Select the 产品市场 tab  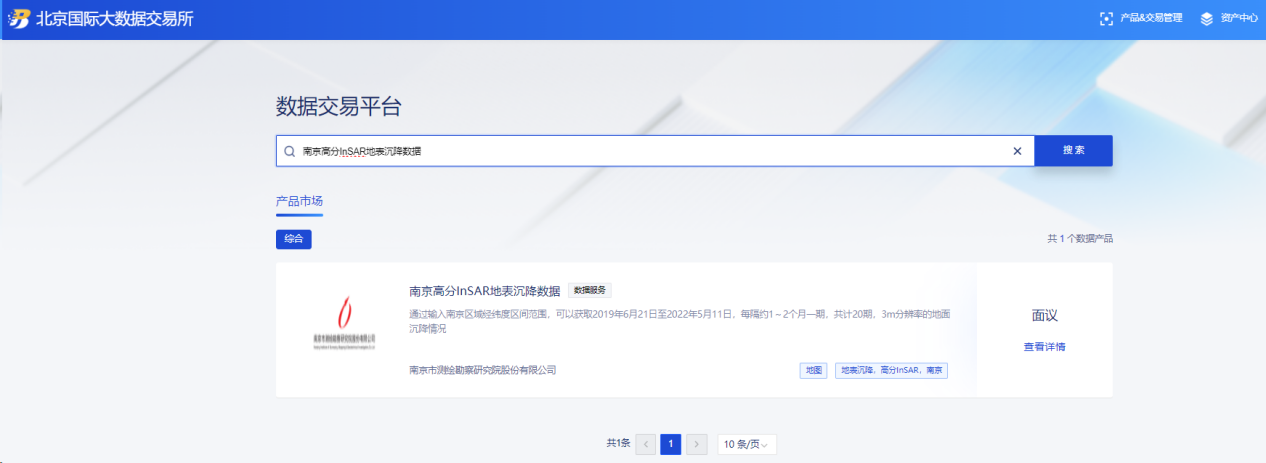299,201
